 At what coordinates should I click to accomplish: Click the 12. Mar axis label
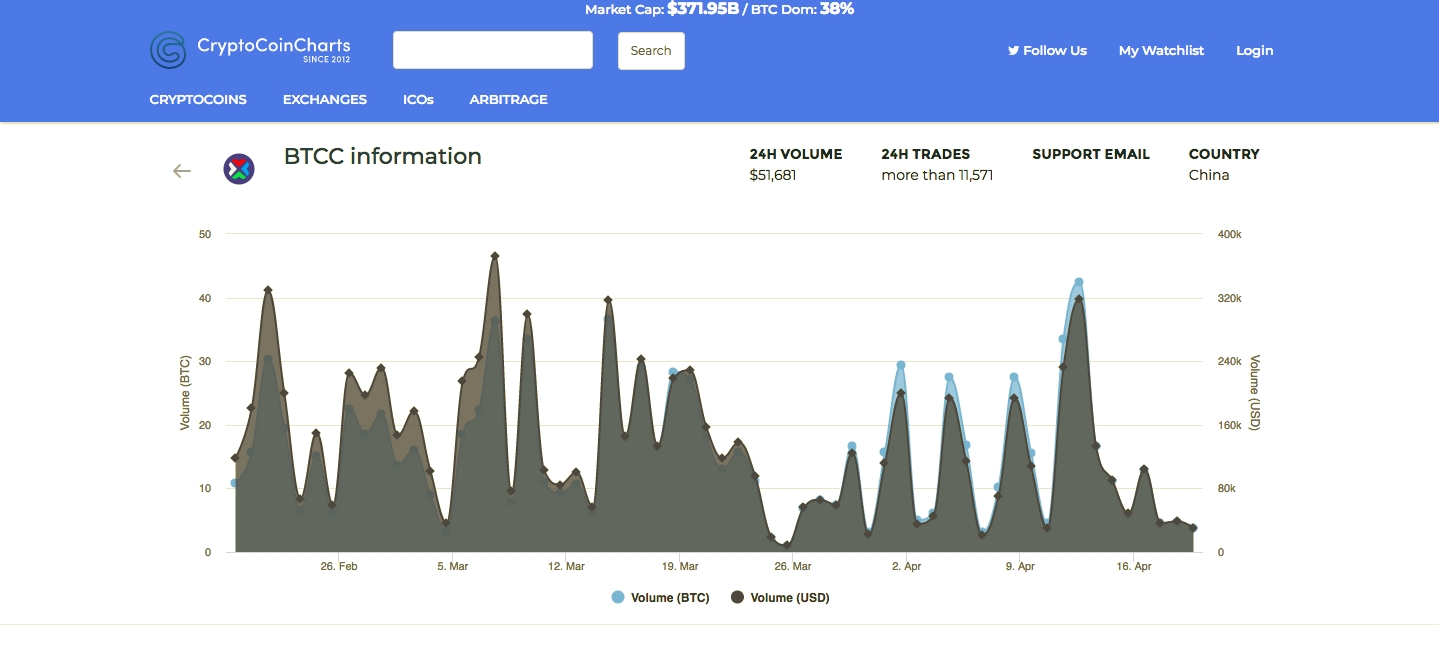coord(566,566)
